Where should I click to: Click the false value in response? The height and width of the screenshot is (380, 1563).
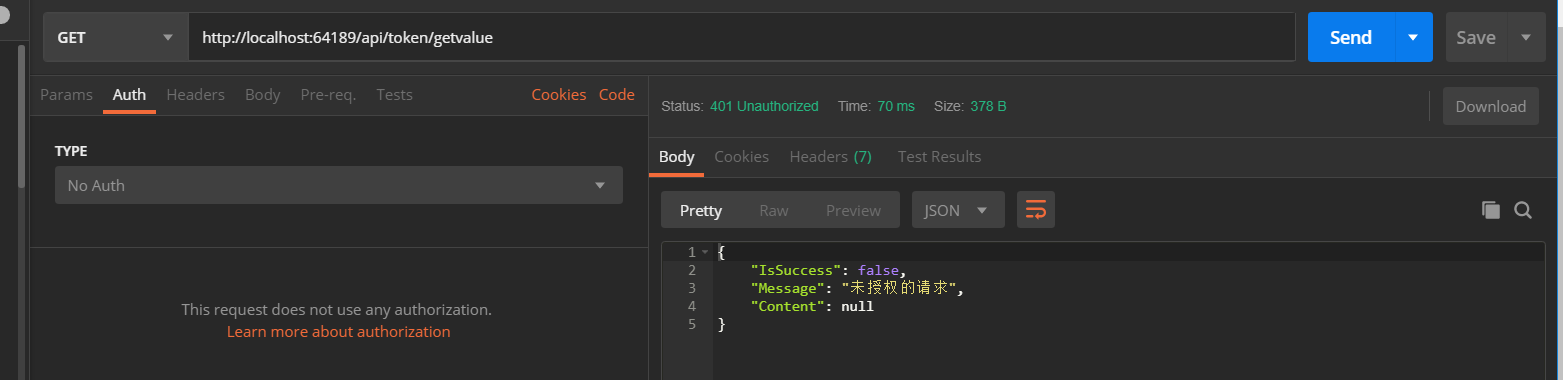pyautogui.click(x=878, y=270)
